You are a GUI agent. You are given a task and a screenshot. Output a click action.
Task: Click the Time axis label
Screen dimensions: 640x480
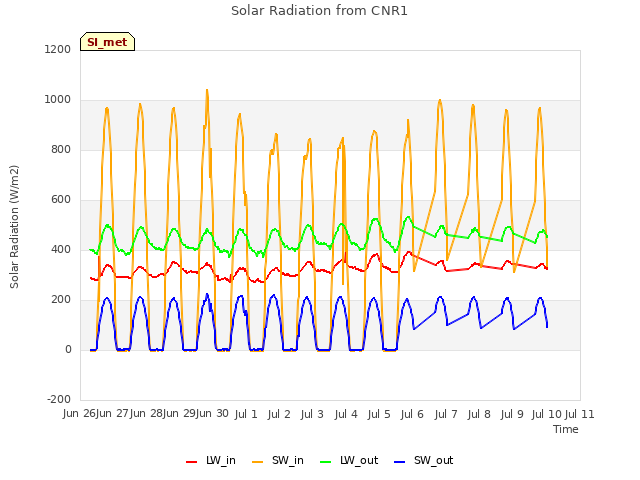click(566, 429)
